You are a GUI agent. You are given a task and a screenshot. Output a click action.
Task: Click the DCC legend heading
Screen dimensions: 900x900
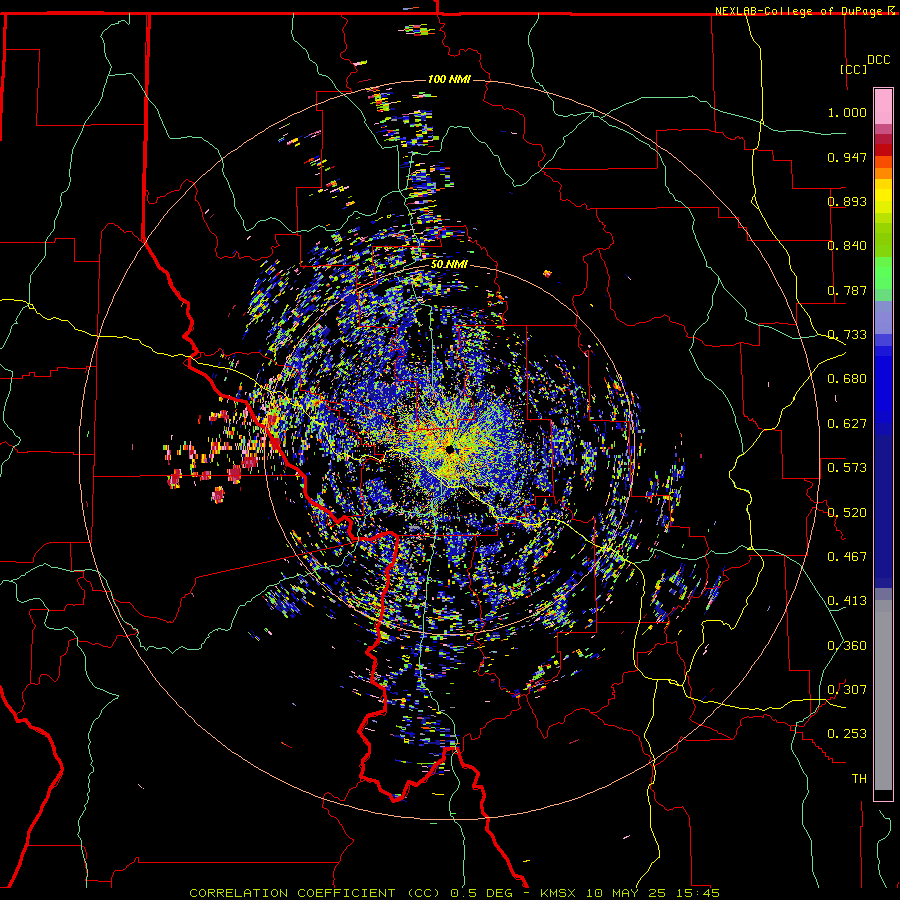coord(878,60)
